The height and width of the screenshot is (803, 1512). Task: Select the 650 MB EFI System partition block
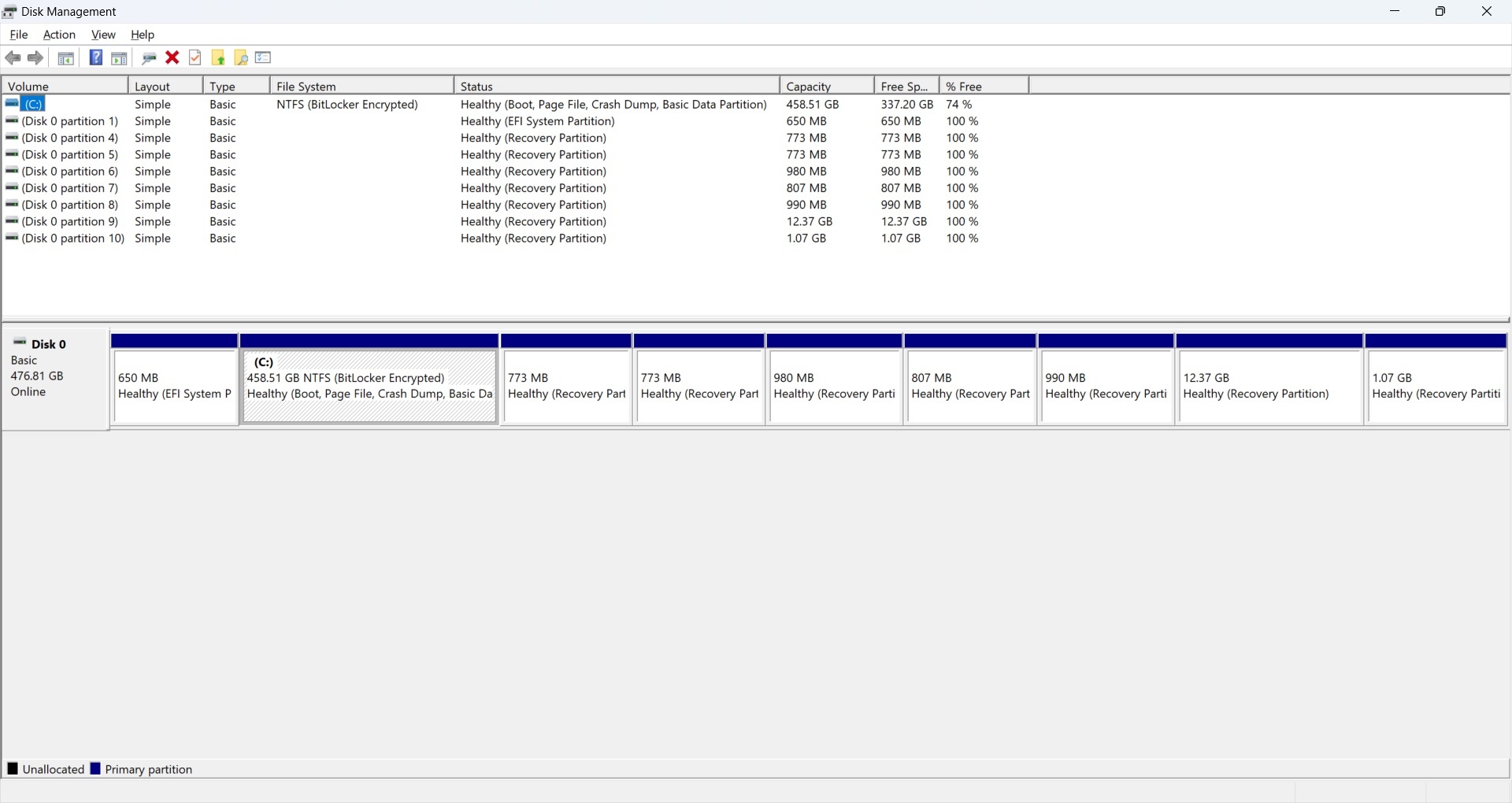click(x=174, y=386)
